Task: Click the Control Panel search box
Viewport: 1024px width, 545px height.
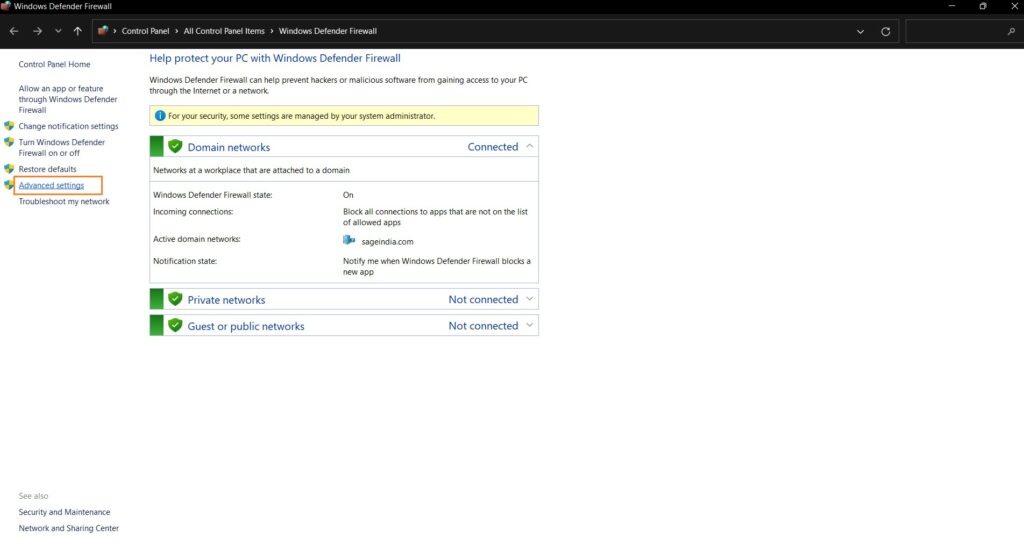Action: pyautogui.click(x=960, y=31)
